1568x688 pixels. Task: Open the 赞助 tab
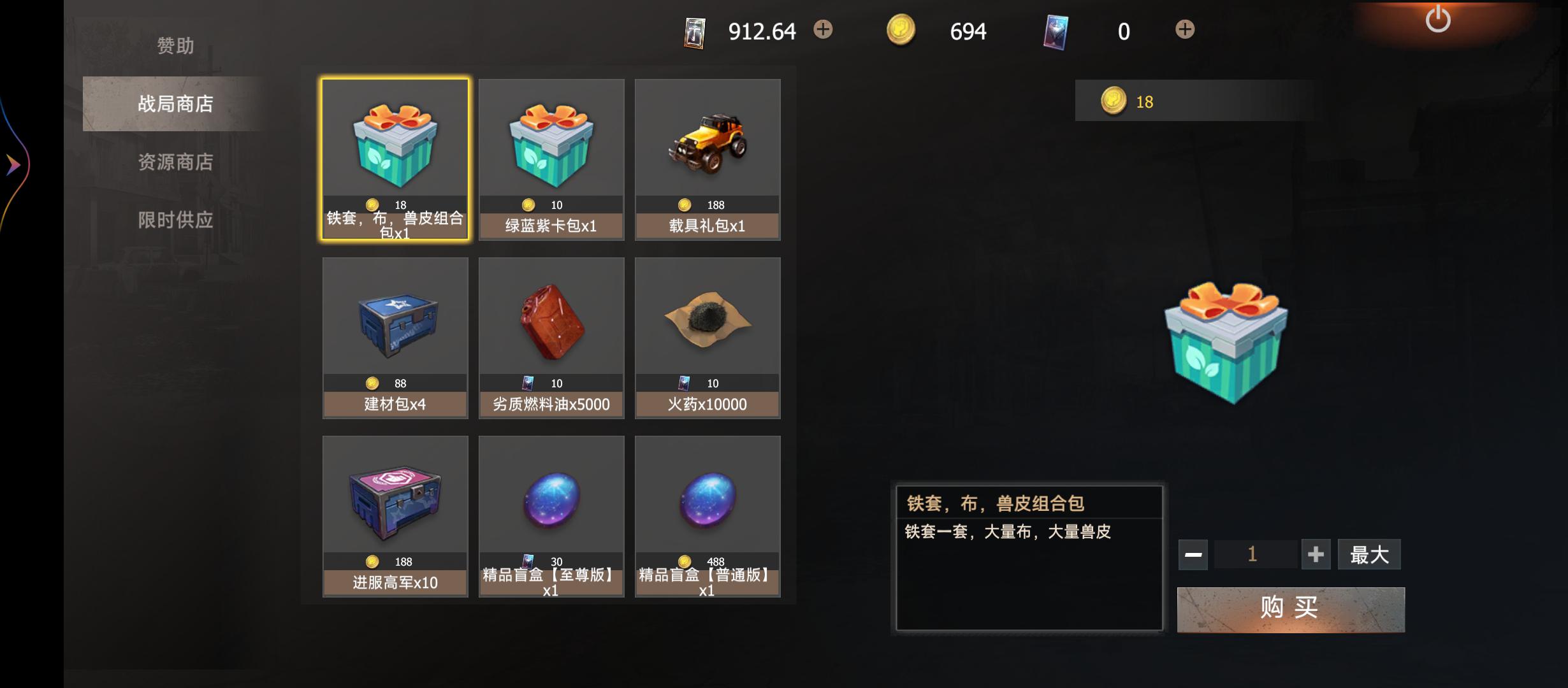[175, 46]
